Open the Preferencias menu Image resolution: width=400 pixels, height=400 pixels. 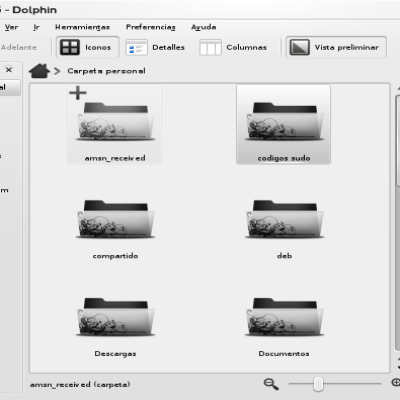point(151,27)
